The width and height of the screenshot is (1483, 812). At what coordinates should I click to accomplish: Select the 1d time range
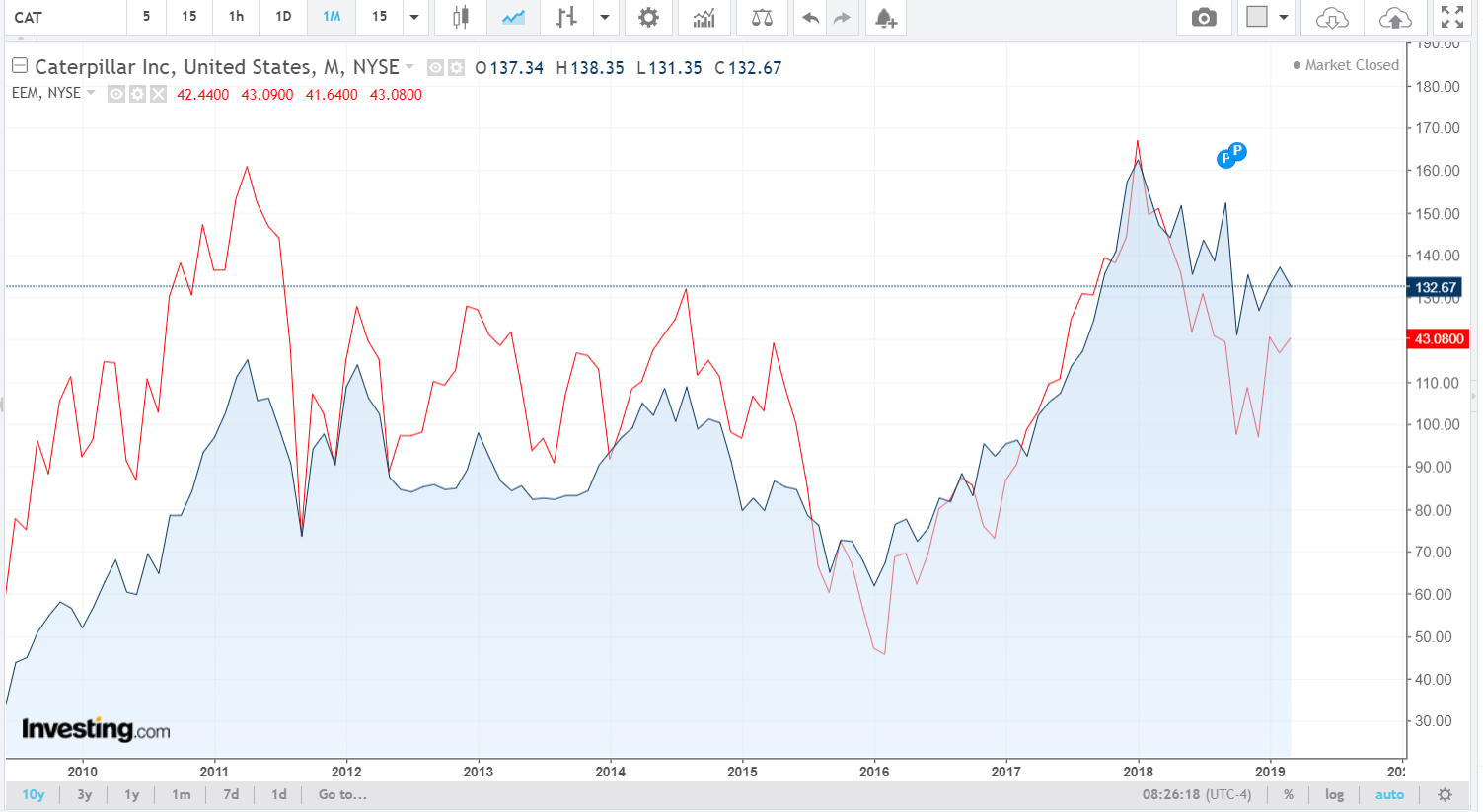279,794
